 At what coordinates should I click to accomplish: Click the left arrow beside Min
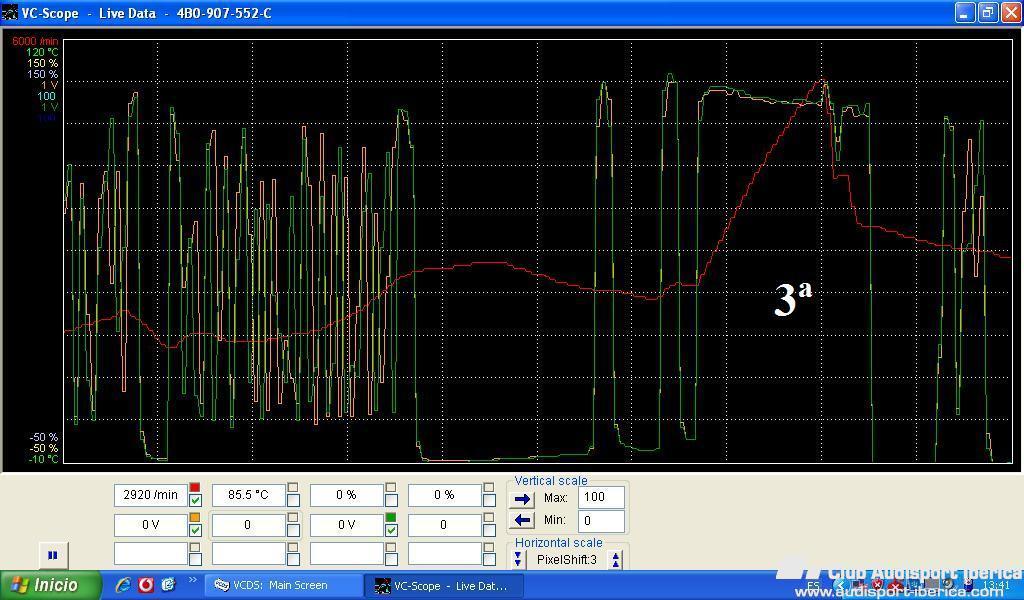(522, 520)
